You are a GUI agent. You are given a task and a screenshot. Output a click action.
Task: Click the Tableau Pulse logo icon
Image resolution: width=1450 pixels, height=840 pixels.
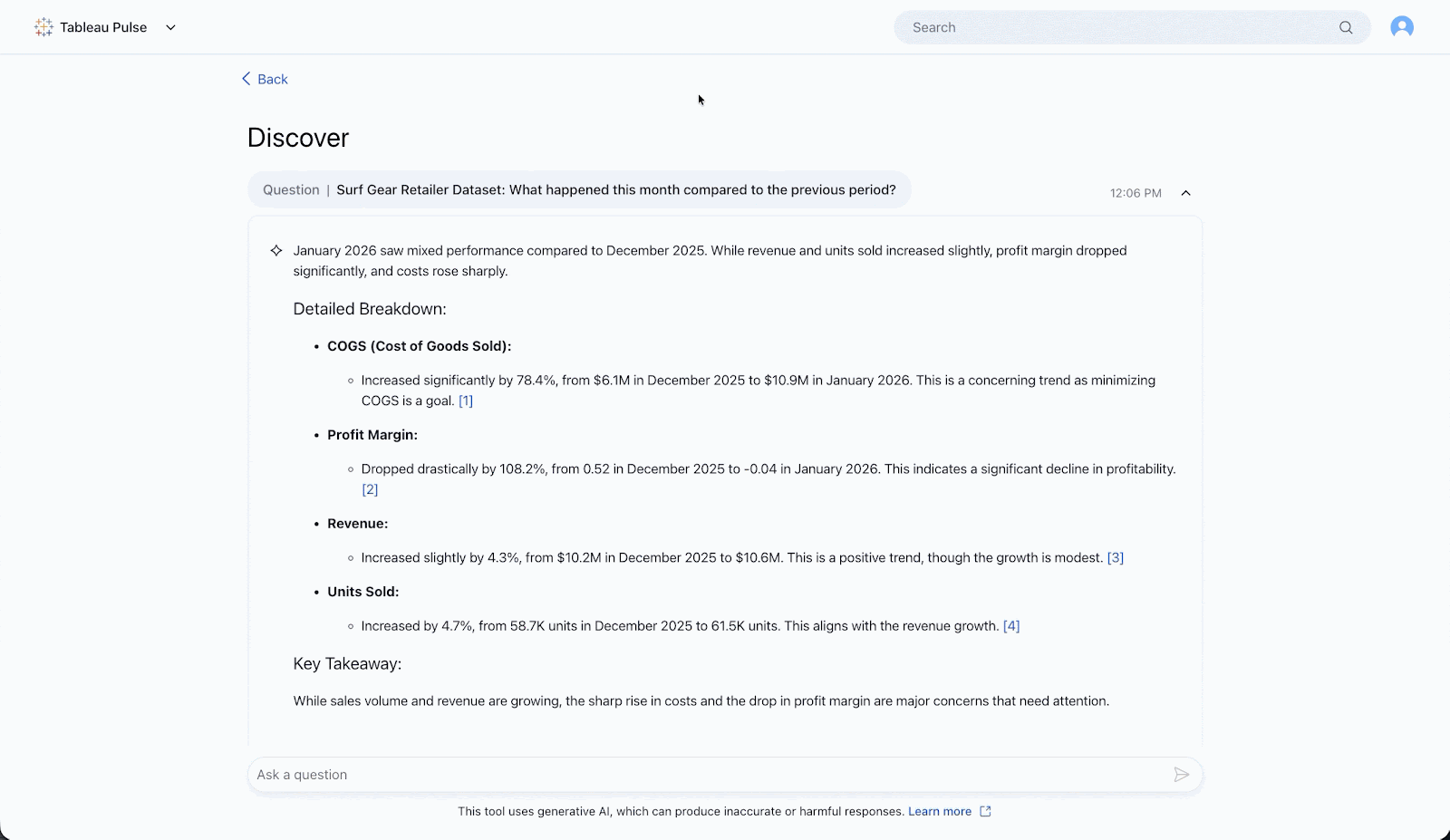point(43,27)
